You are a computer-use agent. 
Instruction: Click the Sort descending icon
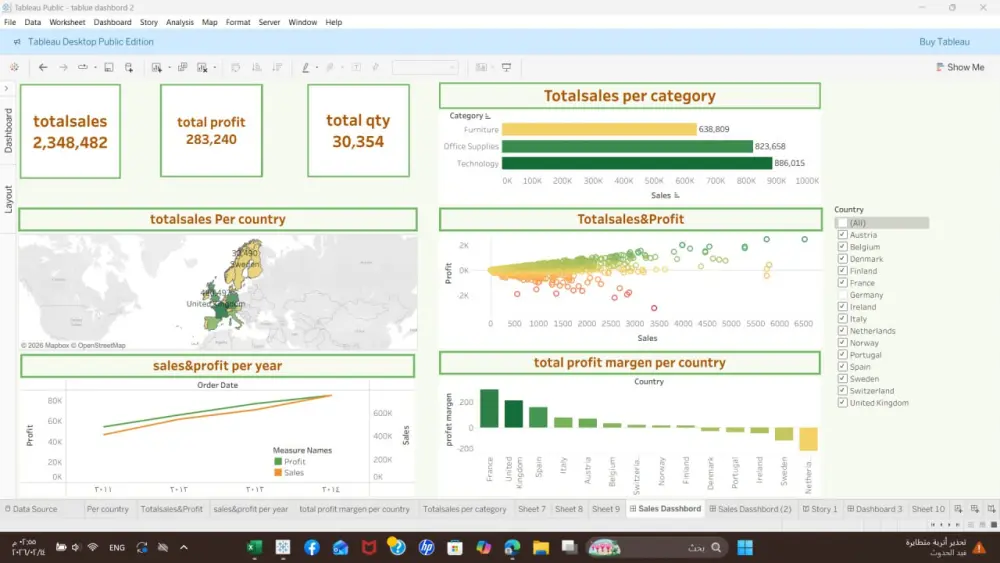pyautogui.click(x=277, y=67)
